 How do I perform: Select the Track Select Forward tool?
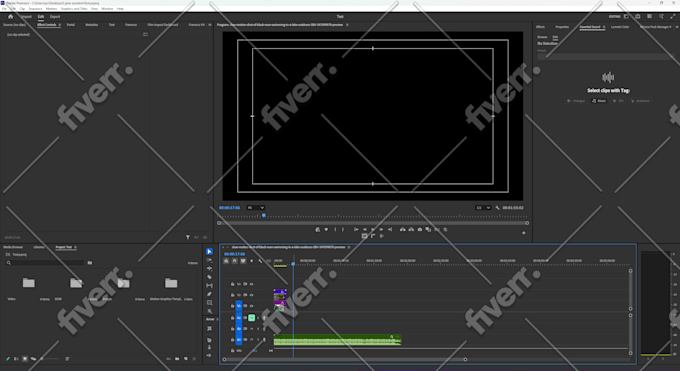click(209, 260)
